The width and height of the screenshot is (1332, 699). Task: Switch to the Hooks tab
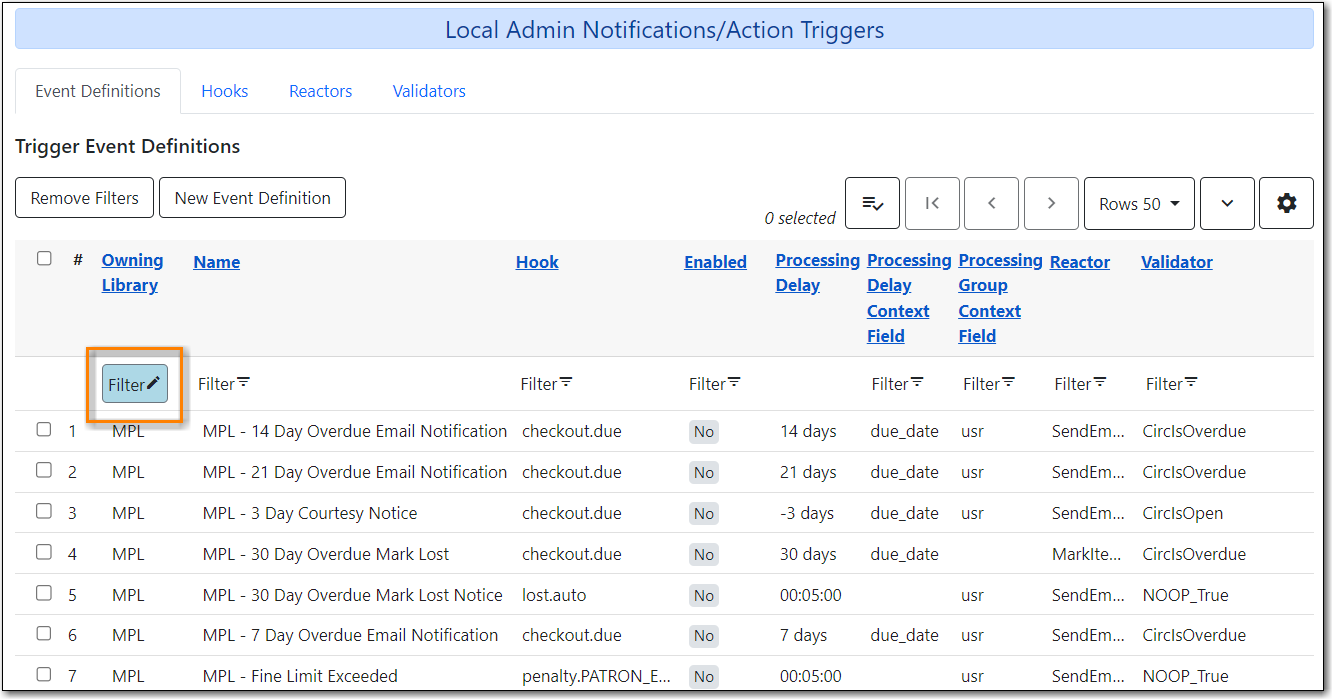(224, 90)
